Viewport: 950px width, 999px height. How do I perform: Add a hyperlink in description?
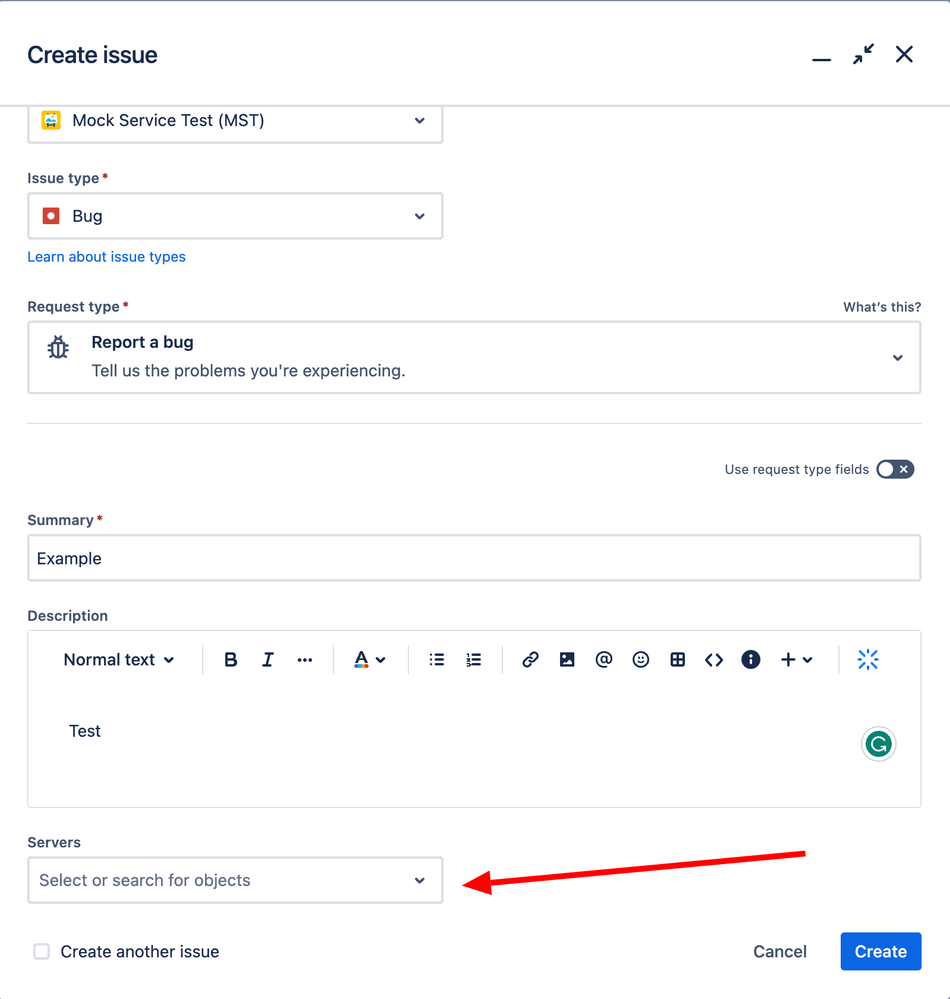coord(530,659)
